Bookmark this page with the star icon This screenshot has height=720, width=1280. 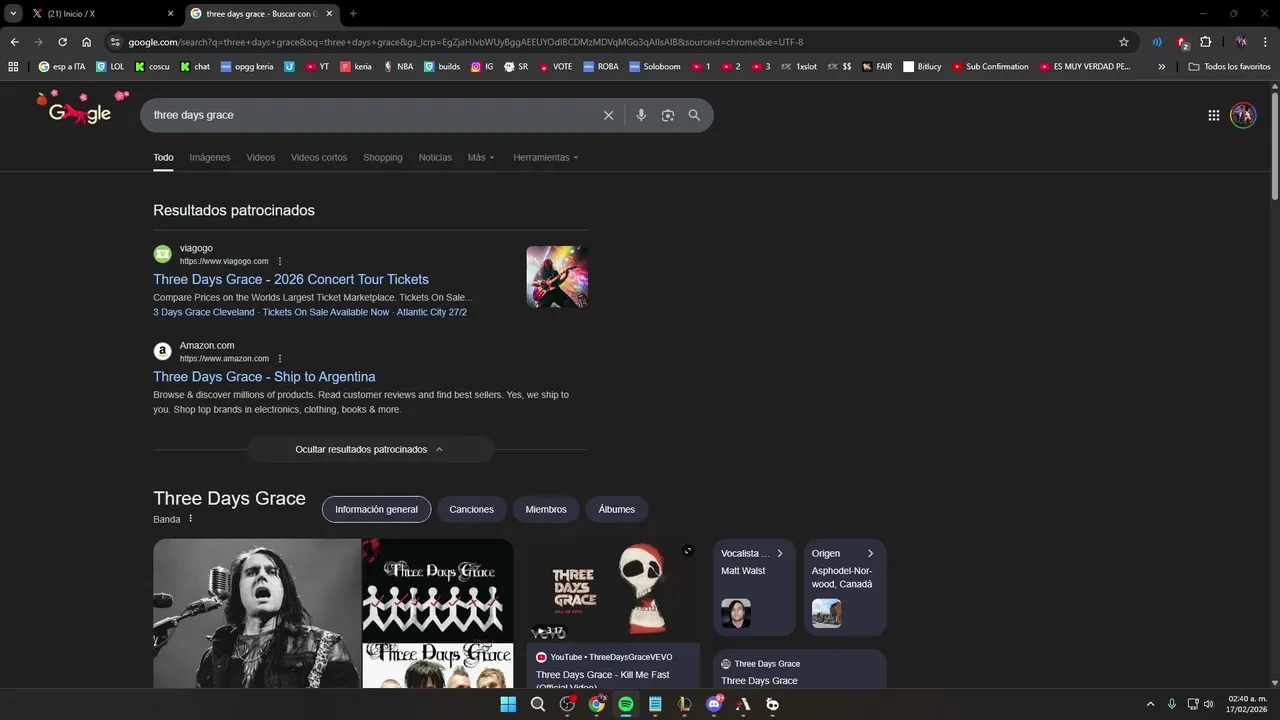[1124, 42]
